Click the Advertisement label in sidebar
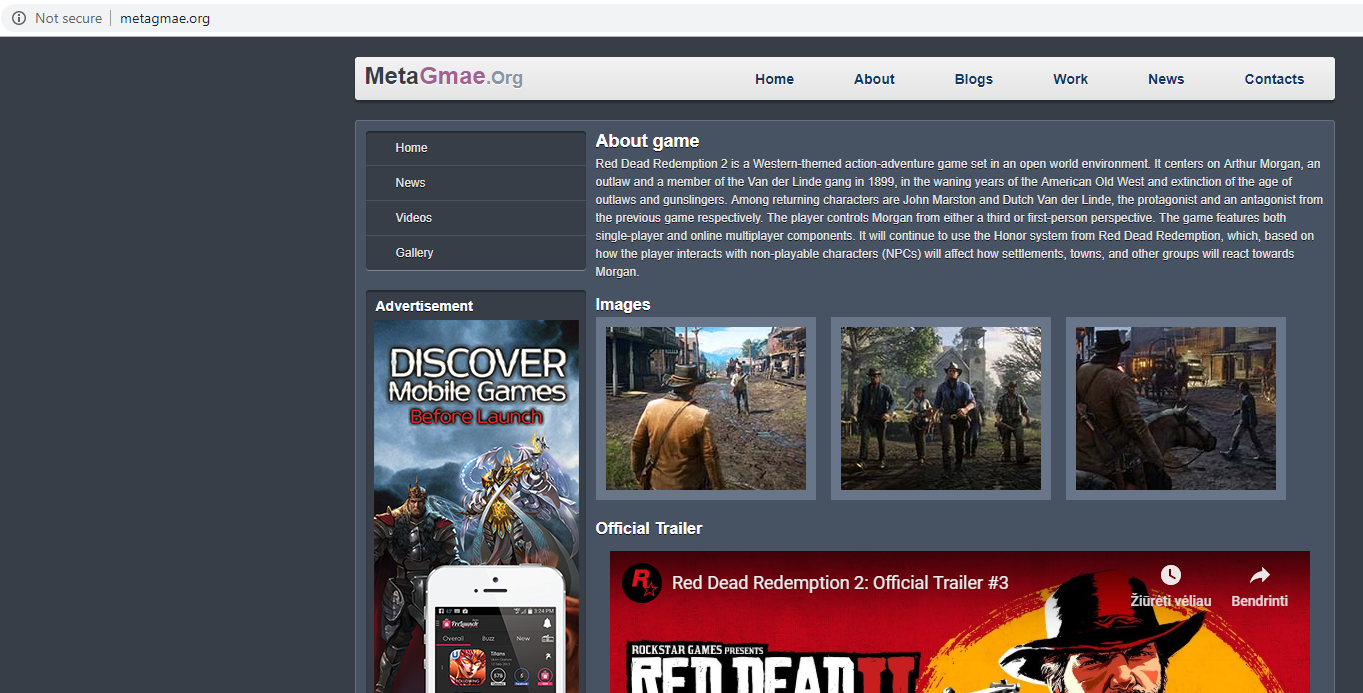This screenshot has height=693, width=1363. [424, 306]
